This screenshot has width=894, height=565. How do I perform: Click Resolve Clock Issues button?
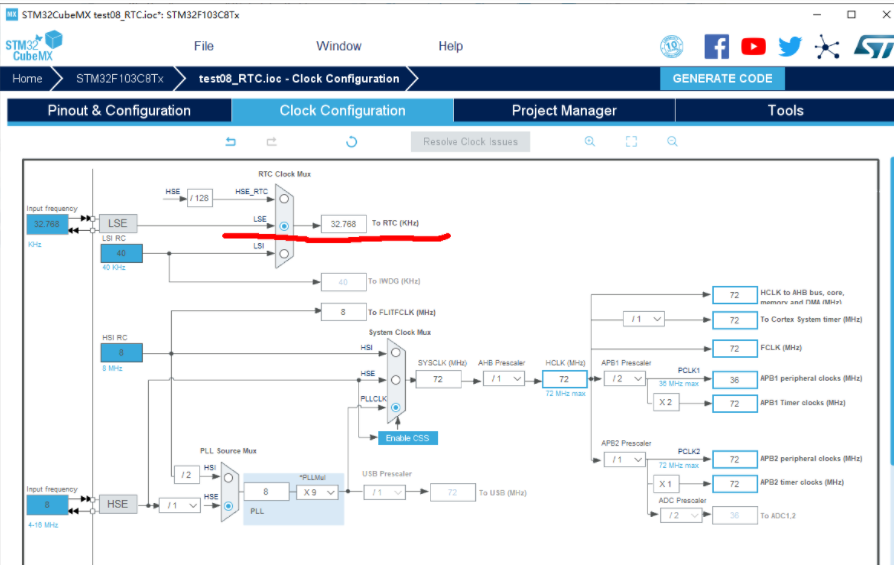coord(470,142)
